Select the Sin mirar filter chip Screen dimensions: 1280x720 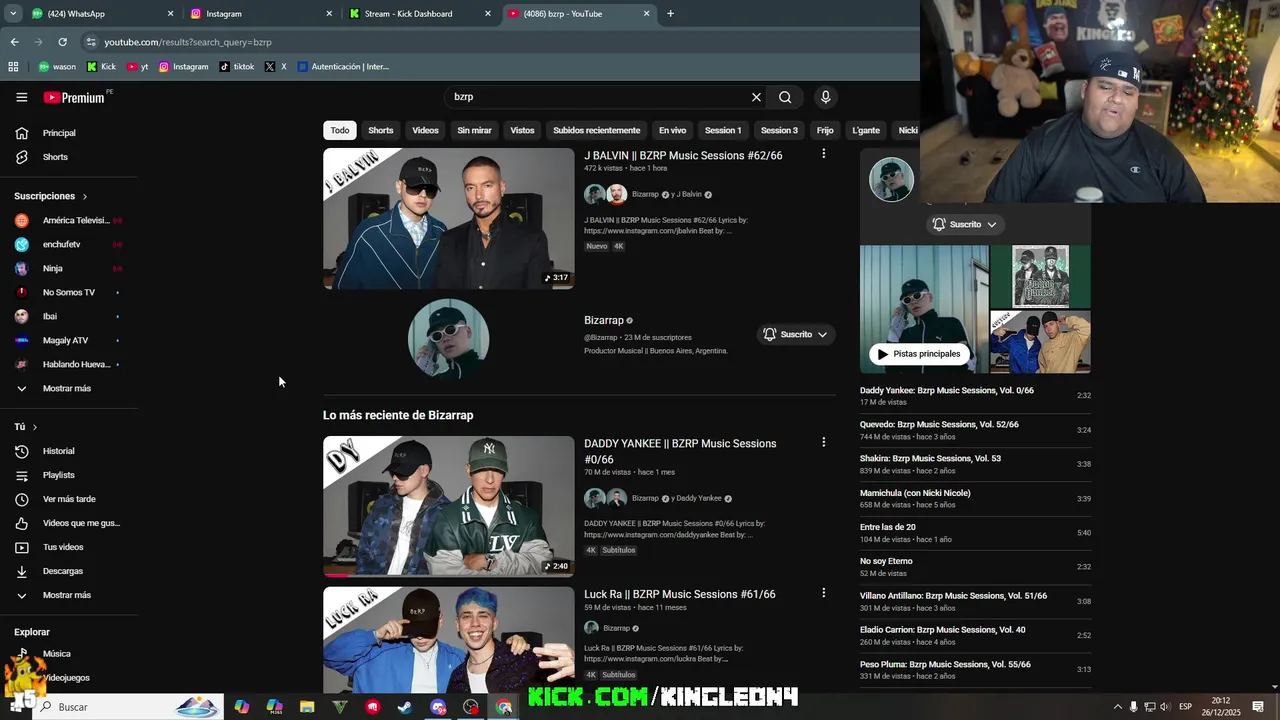coord(474,130)
